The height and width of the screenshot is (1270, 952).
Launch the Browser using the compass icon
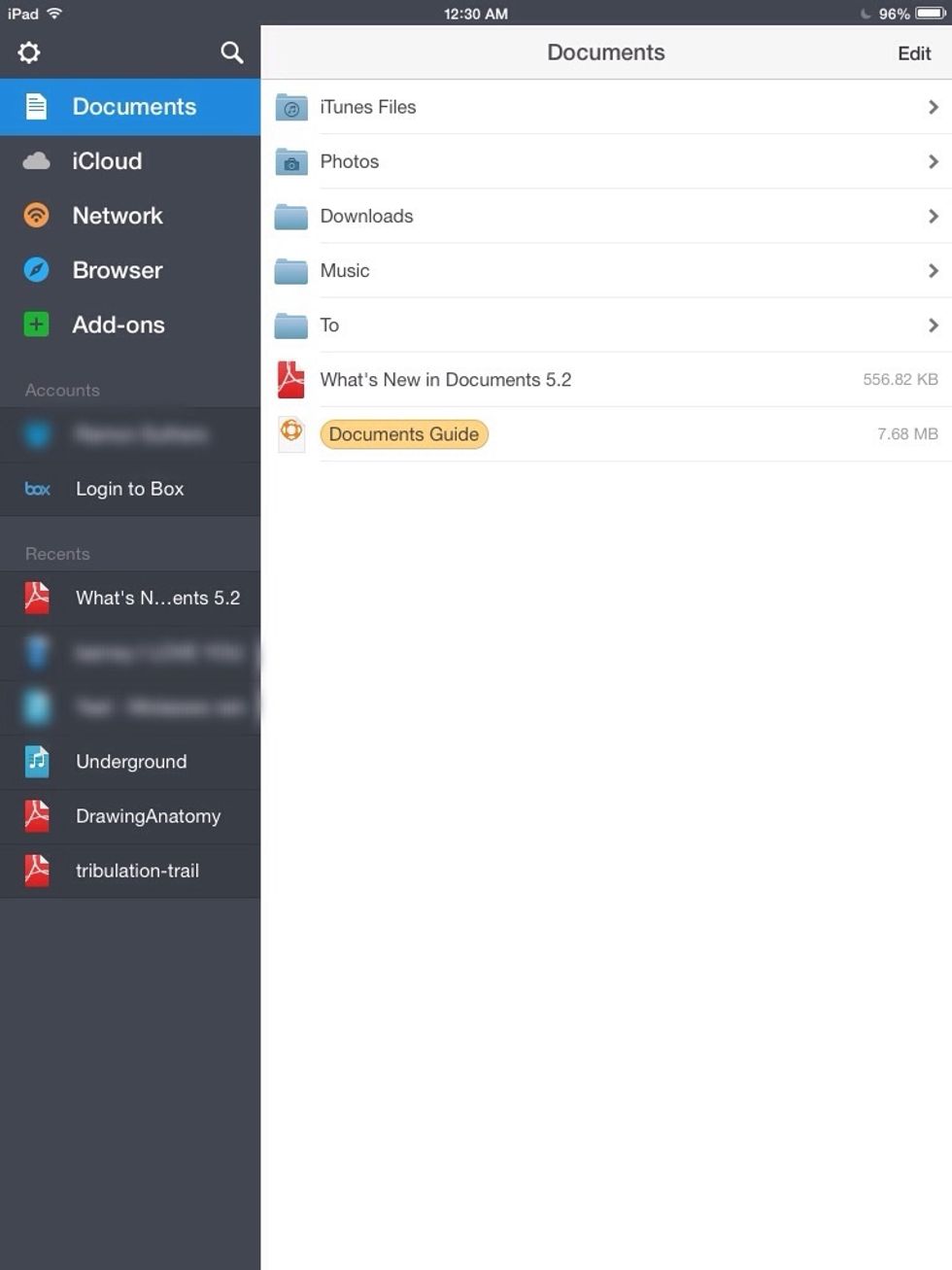[x=36, y=270]
